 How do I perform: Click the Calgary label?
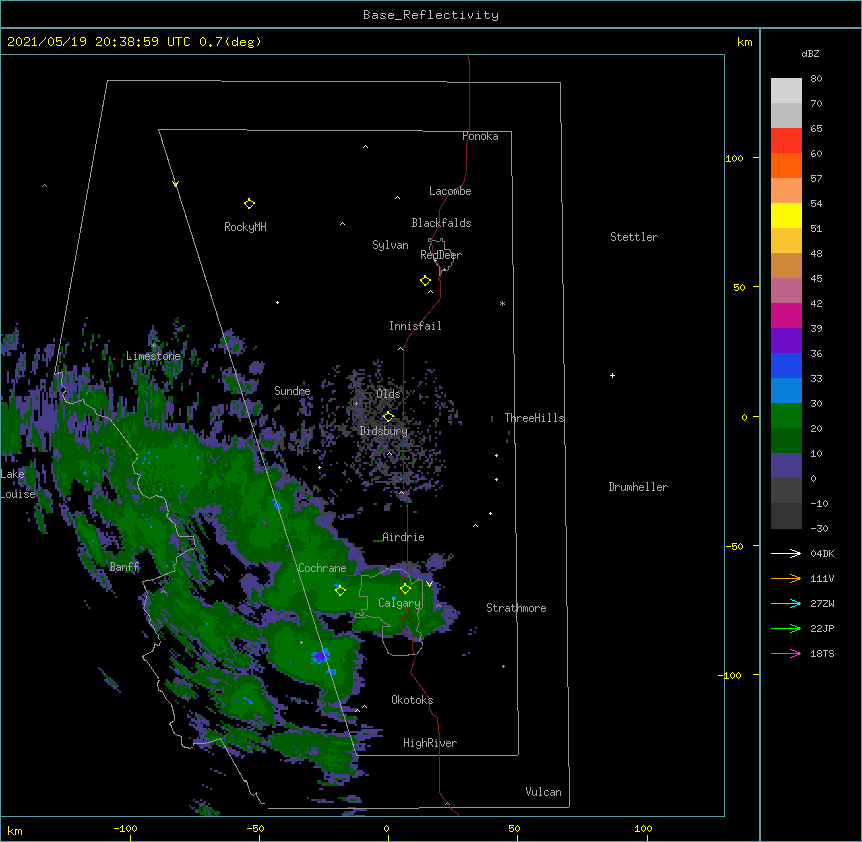[x=399, y=603]
